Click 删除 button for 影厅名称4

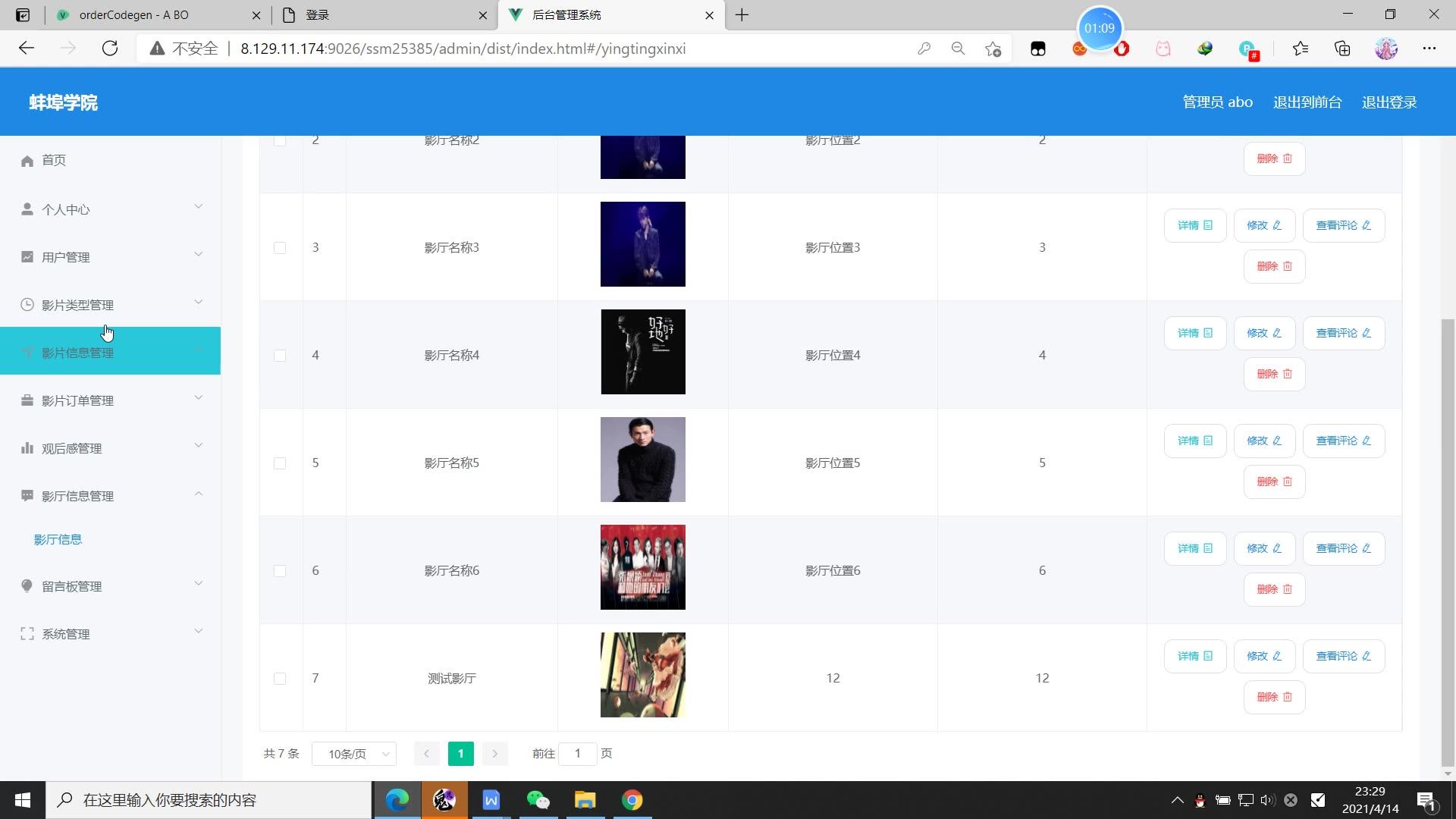point(1274,374)
